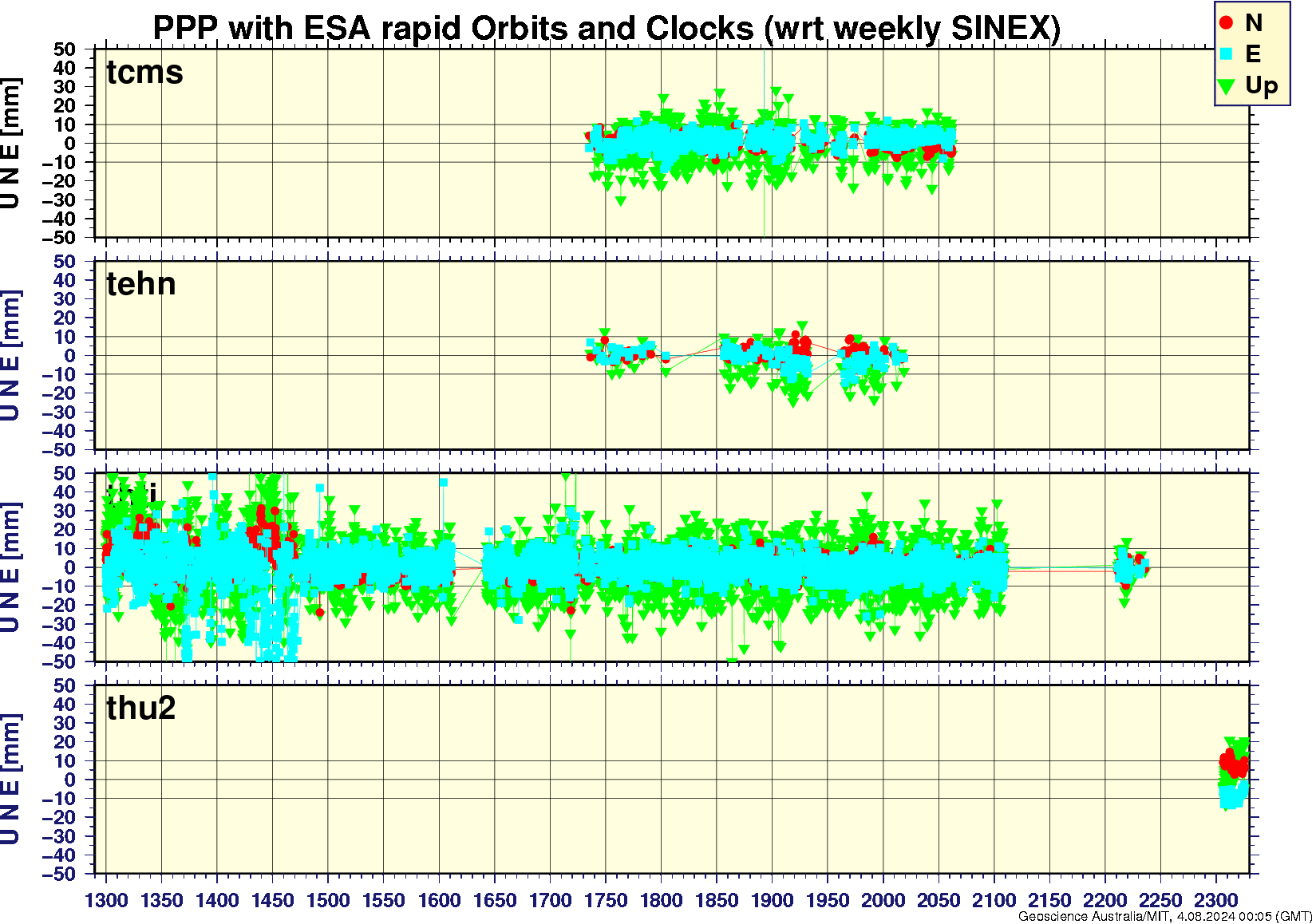Click the x-axis label 2150
The width and height of the screenshot is (1312, 924).
pyautogui.click(x=1049, y=900)
